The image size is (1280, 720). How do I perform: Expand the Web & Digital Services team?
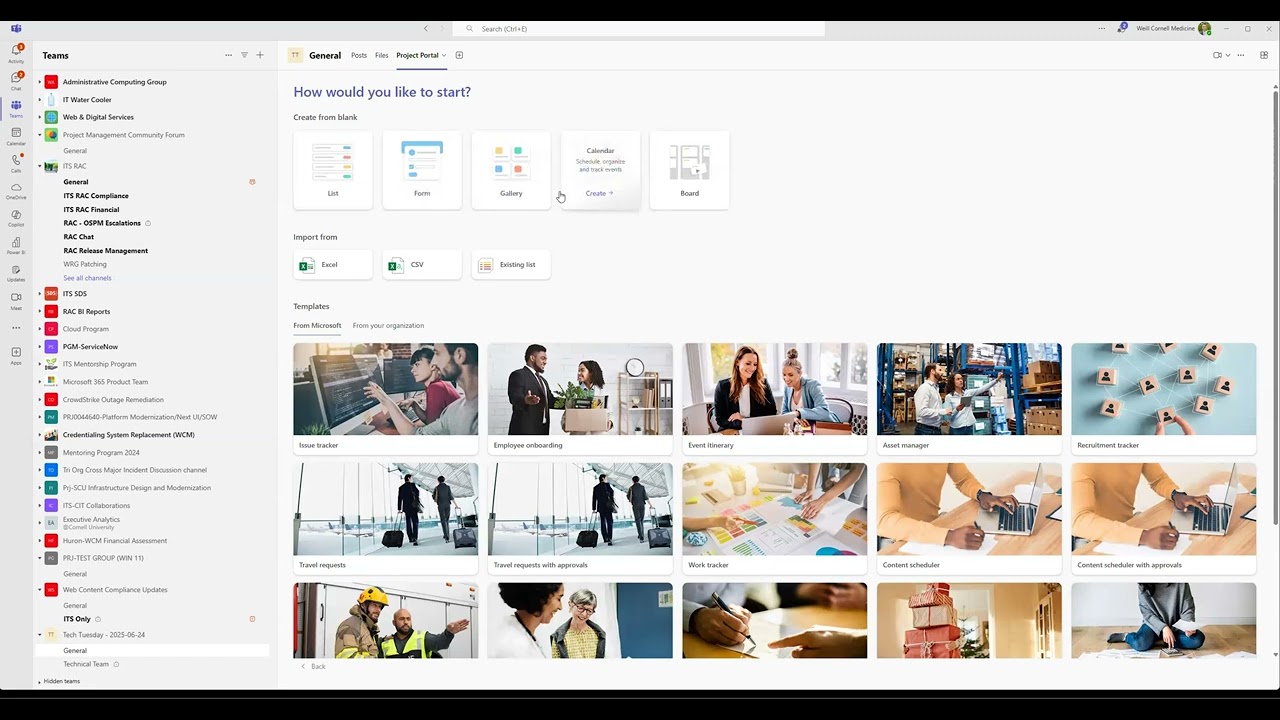tap(40, 117)
